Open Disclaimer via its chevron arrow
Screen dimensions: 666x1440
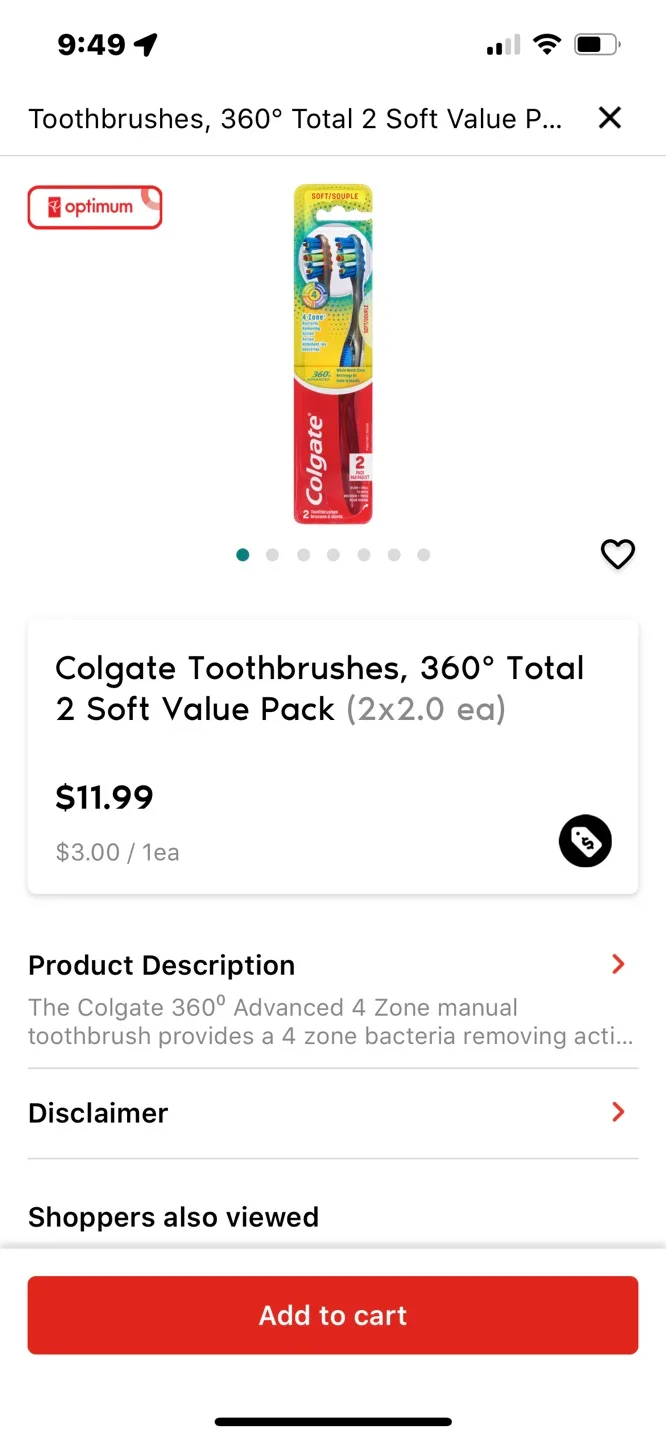[617, 1112]
